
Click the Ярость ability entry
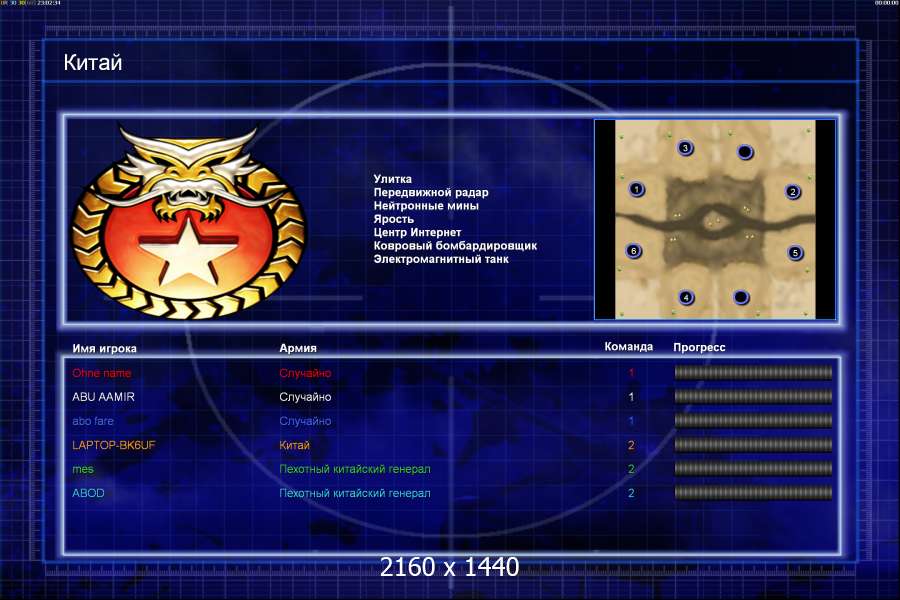coord(394,219)
